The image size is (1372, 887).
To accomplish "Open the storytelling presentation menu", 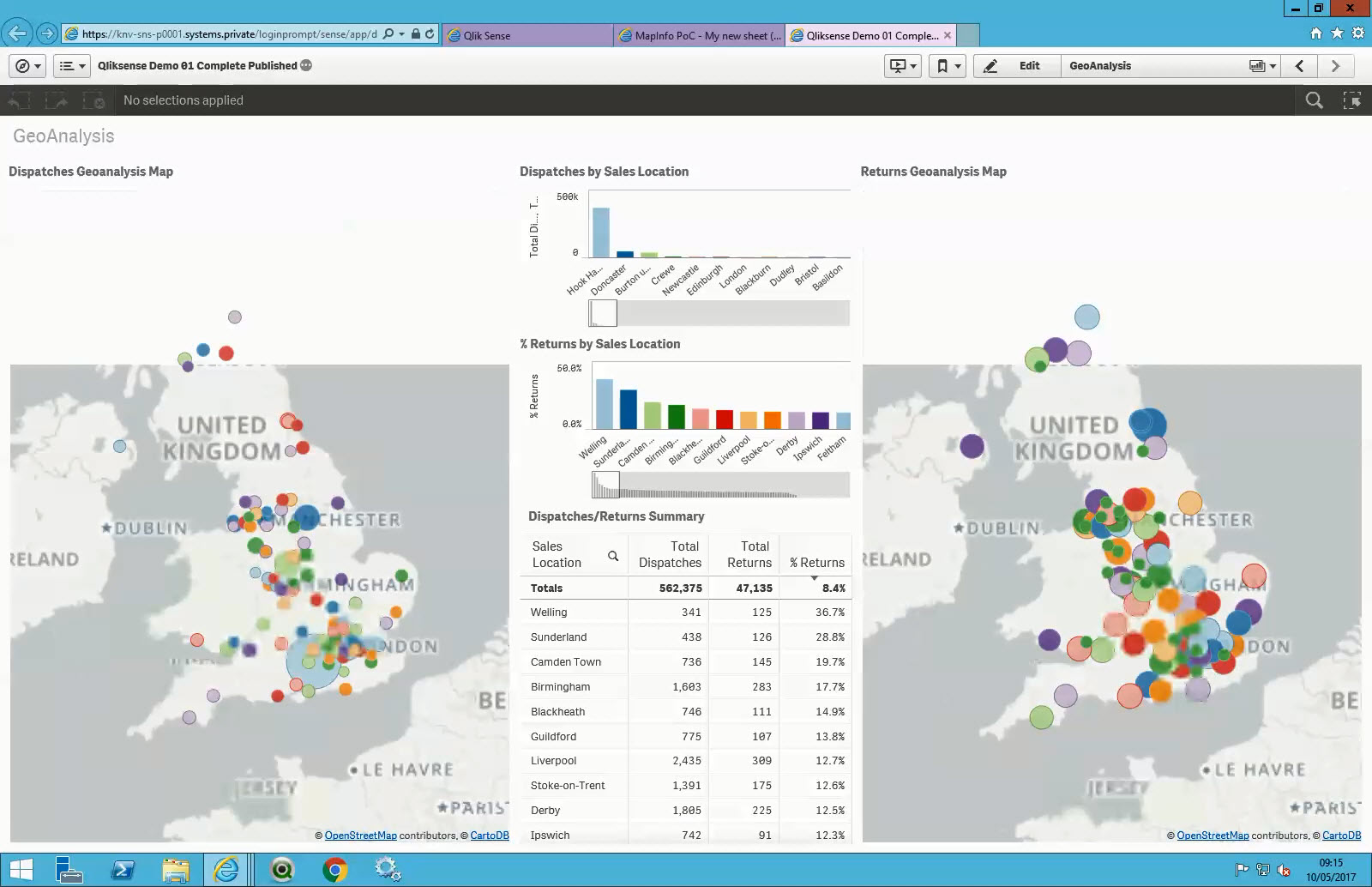I will [x=903, y=66].
